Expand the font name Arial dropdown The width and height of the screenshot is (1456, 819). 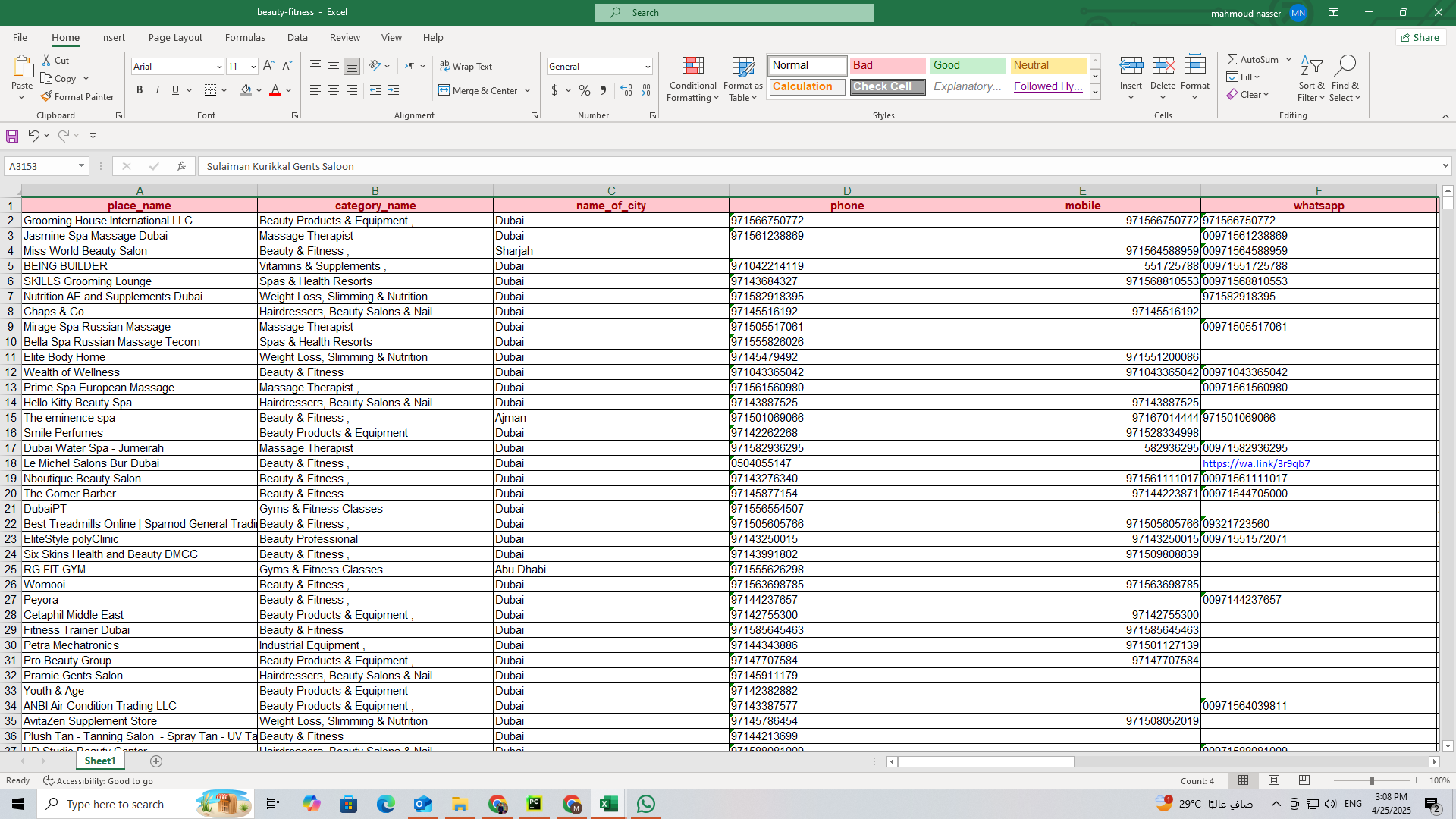coord(219,67)
